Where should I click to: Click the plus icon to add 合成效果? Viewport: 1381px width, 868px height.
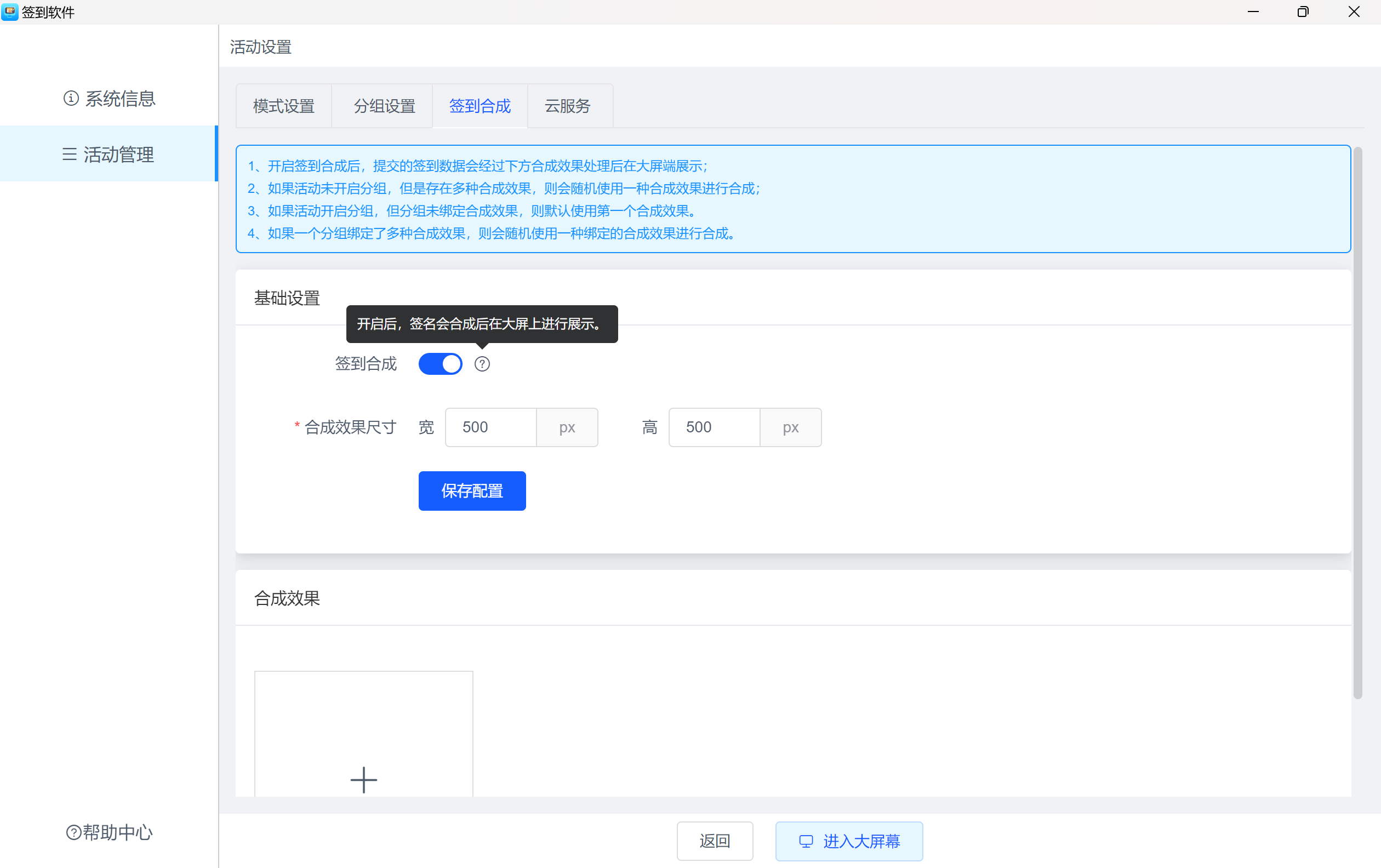click(363, 780)
